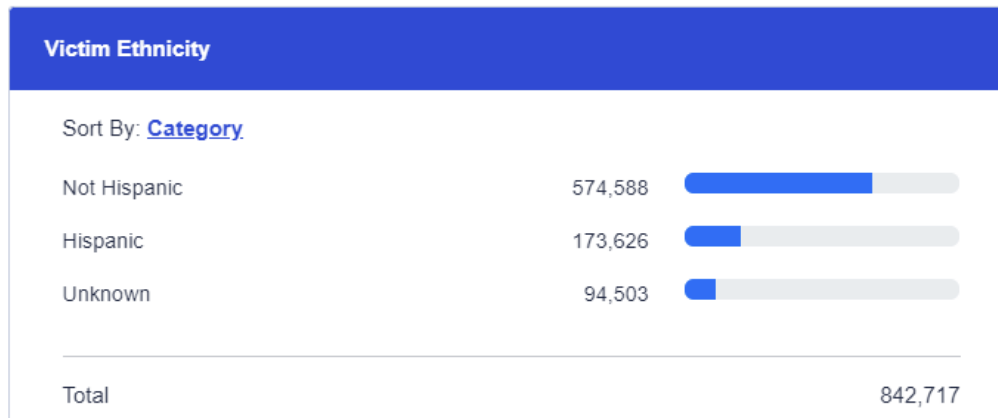Click the gray unfilled part of Hispanic bar

(x=850, y=236)
